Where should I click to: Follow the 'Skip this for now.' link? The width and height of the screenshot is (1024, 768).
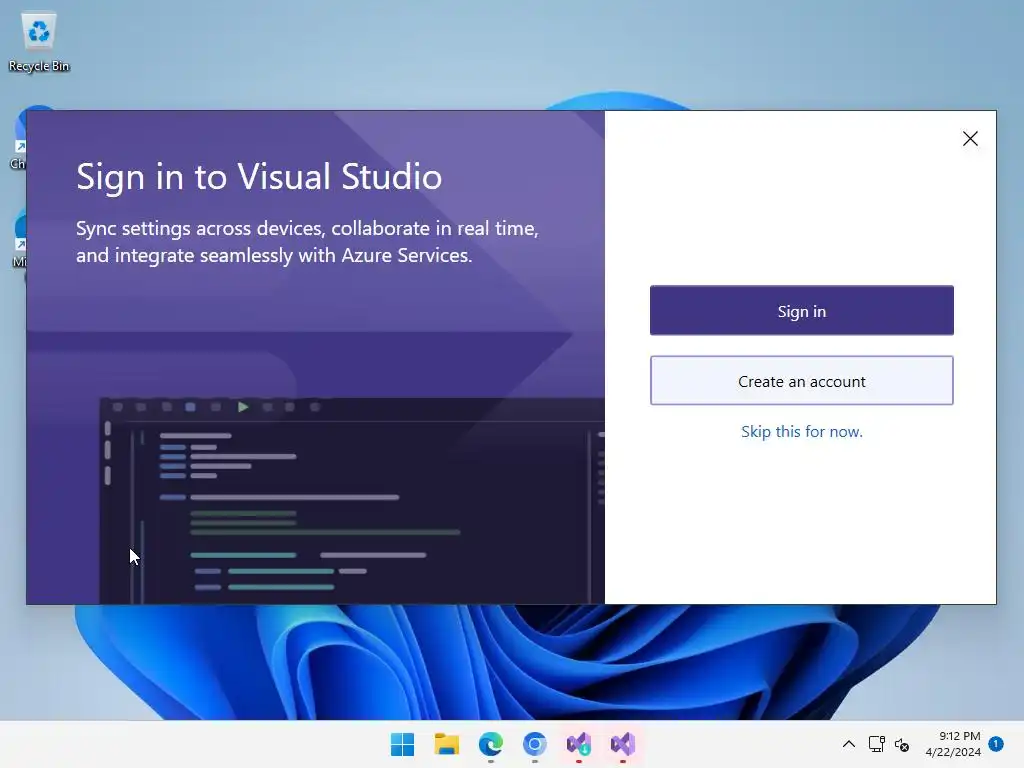tap(801, 432)
